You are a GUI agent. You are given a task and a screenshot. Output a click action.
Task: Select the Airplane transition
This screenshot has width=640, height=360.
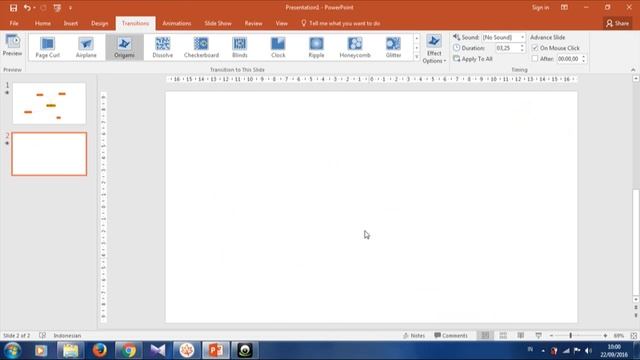(86, 47)
